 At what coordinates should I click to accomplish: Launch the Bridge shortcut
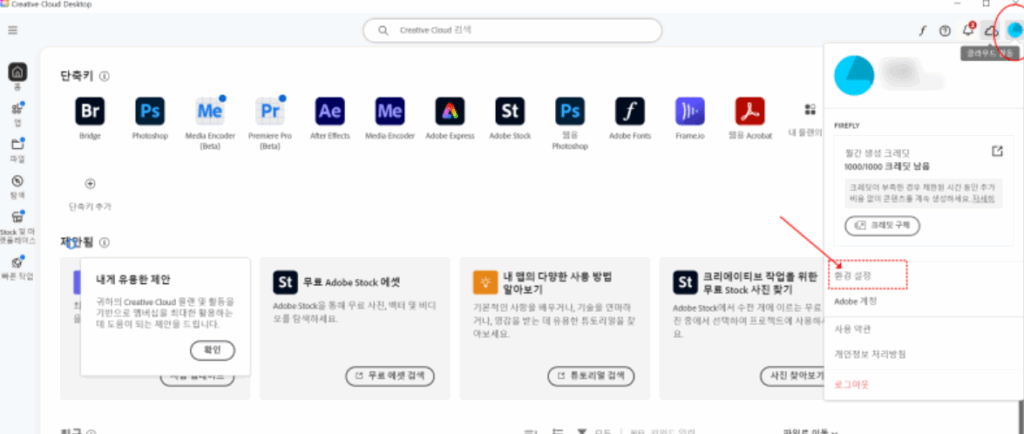pos(90,111)
